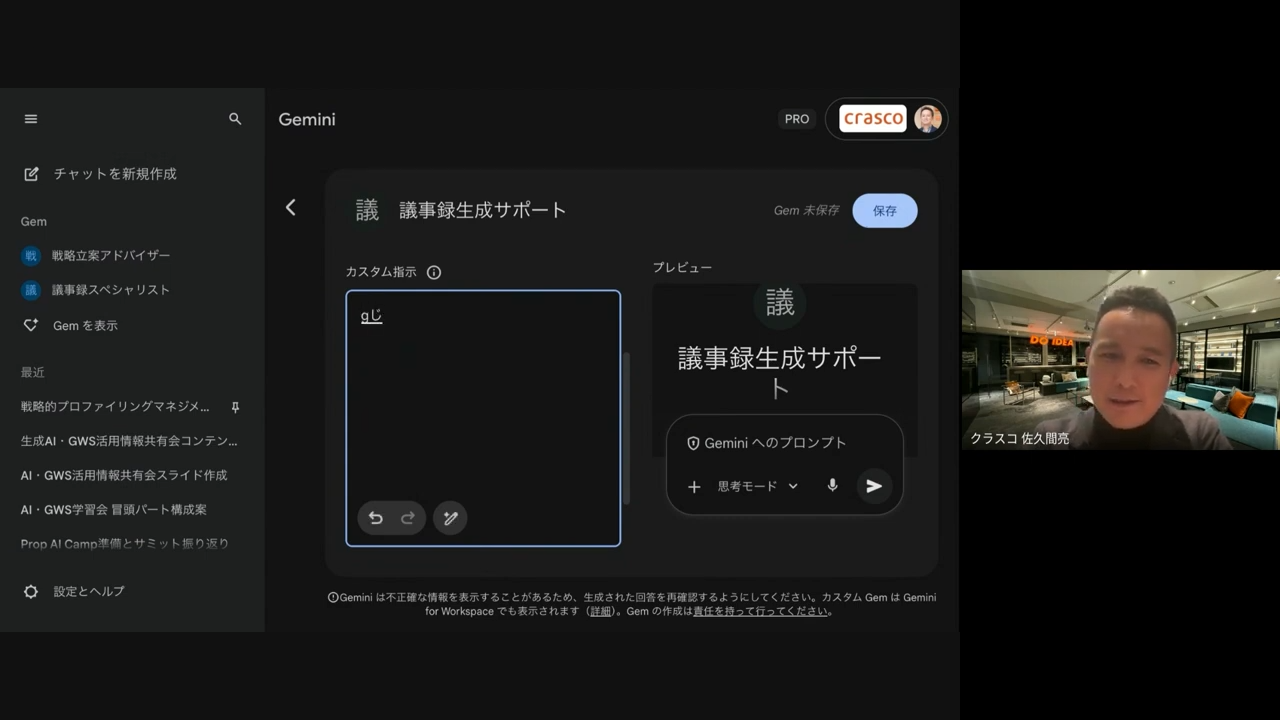Screen dimensions: 1280x720
Task: Open the user profile avatar
Action: [x=928, y=119]
